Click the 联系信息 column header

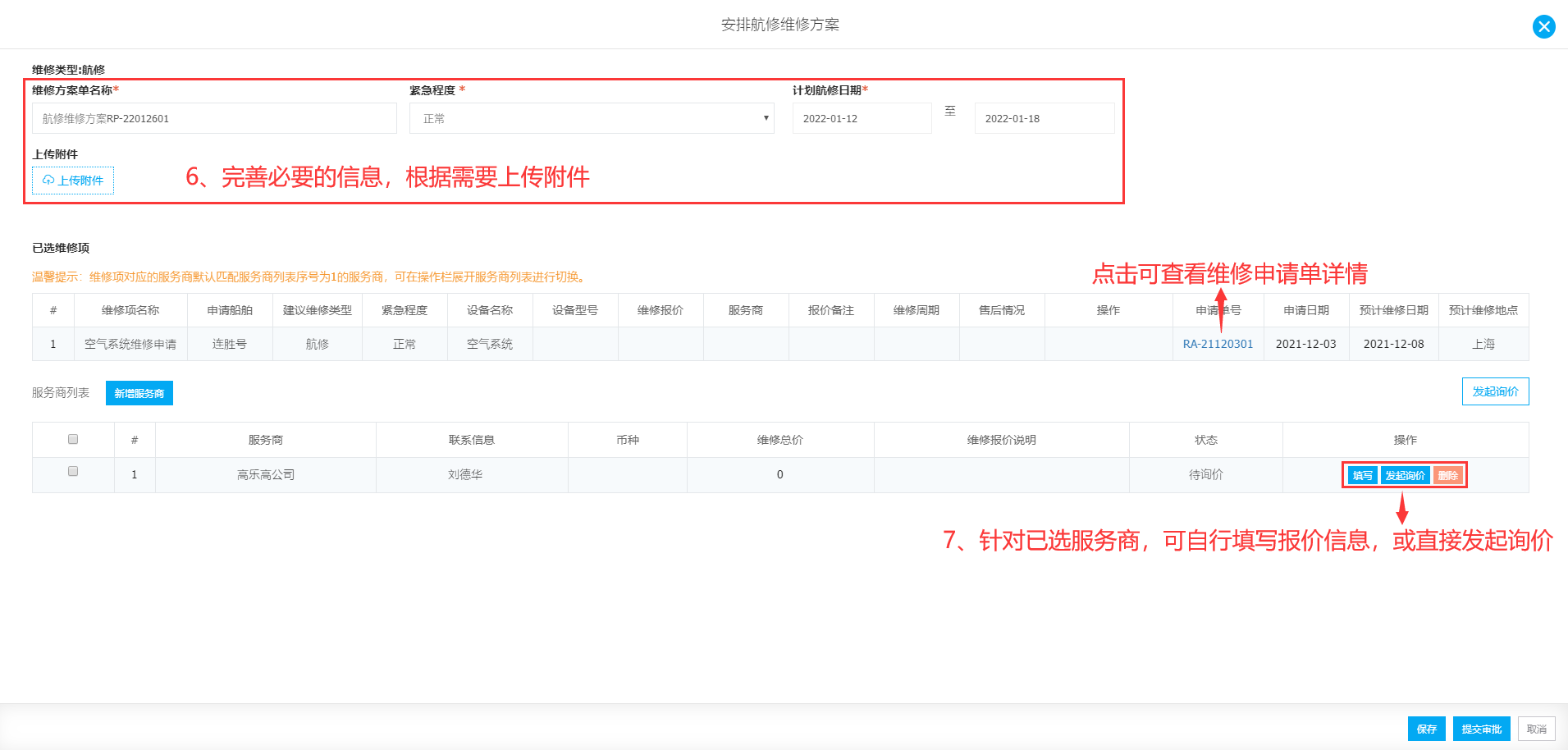coord(472,440)
